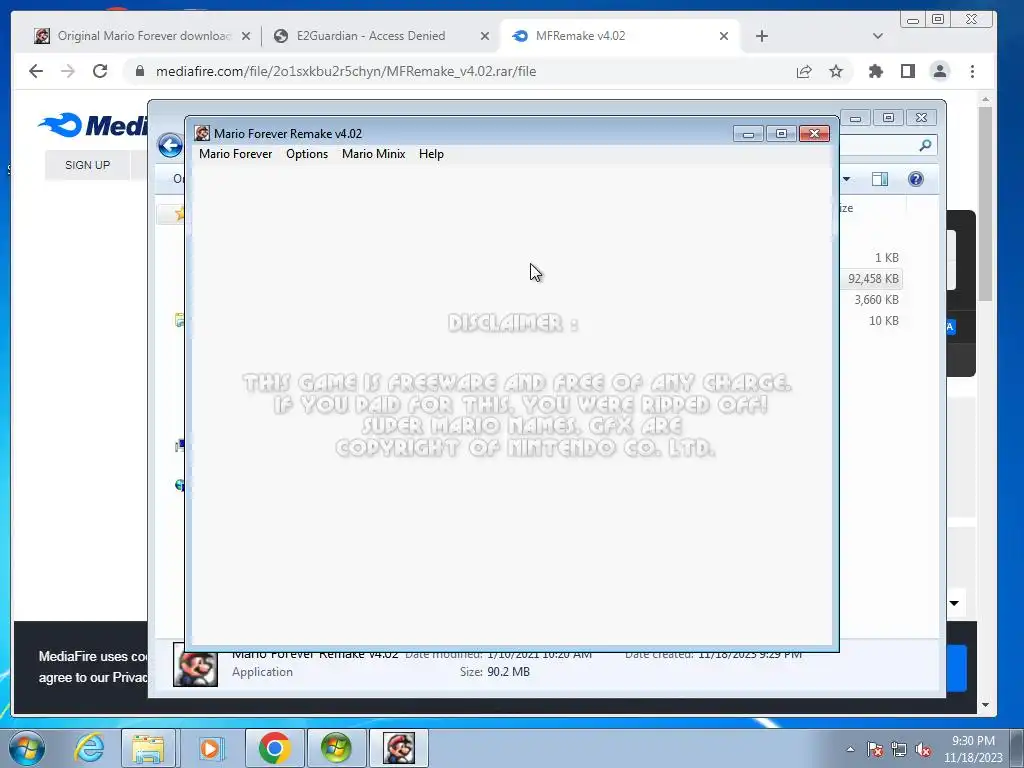Open the Help menu in the game
The width and height of the screenshot is (1024, 768).
[x=431, y=154]
